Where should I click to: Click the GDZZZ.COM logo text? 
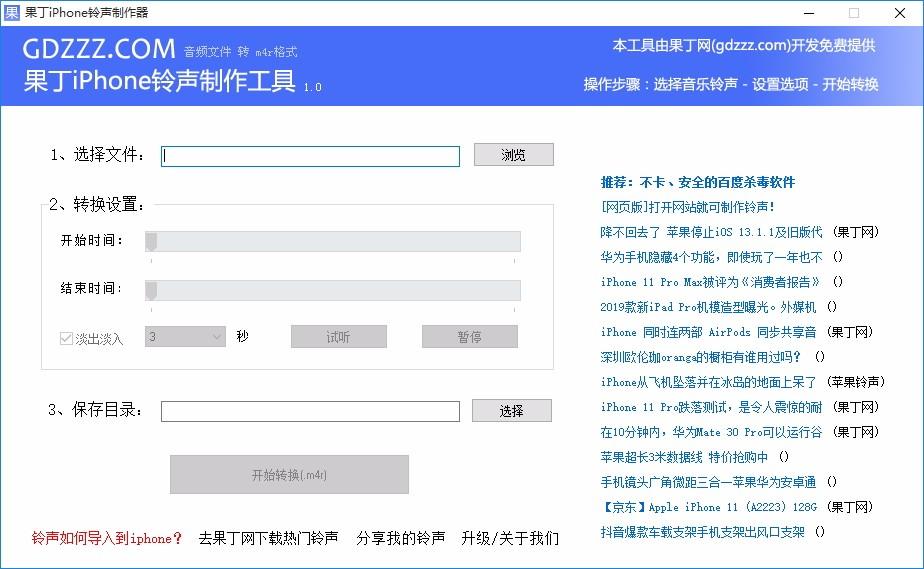pyautogui.click(x=99, y=49)
